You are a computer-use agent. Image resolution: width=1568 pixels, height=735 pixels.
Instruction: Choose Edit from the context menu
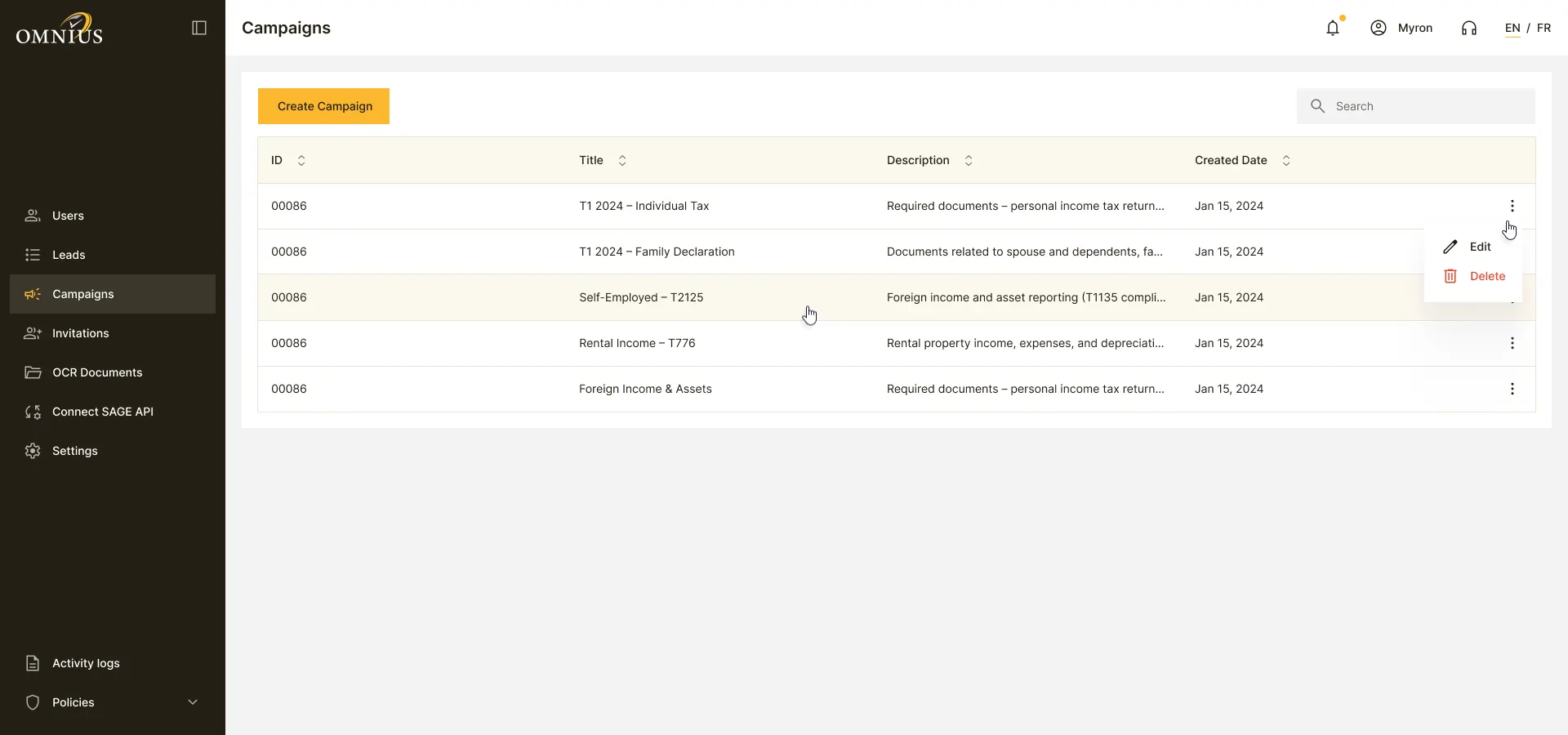pyautogui.click(x=1473, y=247)
